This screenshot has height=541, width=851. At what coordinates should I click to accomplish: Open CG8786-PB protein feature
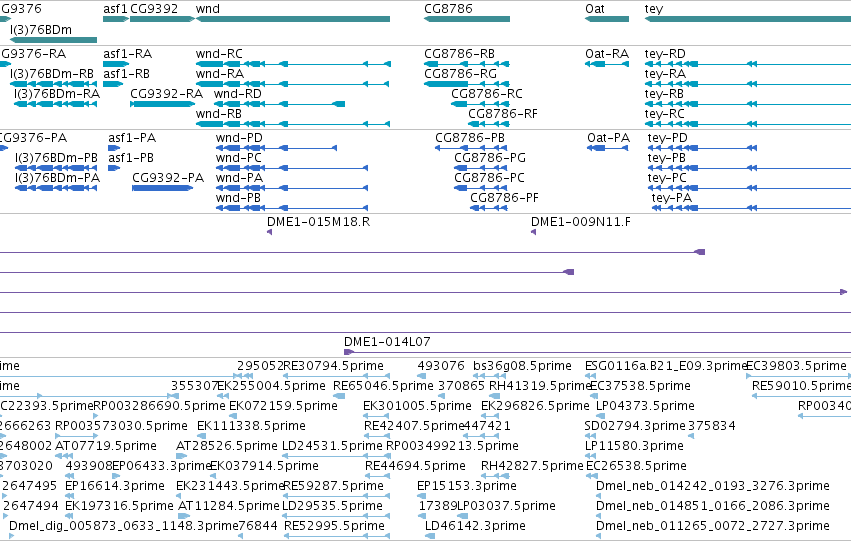(x=470, y=138)
